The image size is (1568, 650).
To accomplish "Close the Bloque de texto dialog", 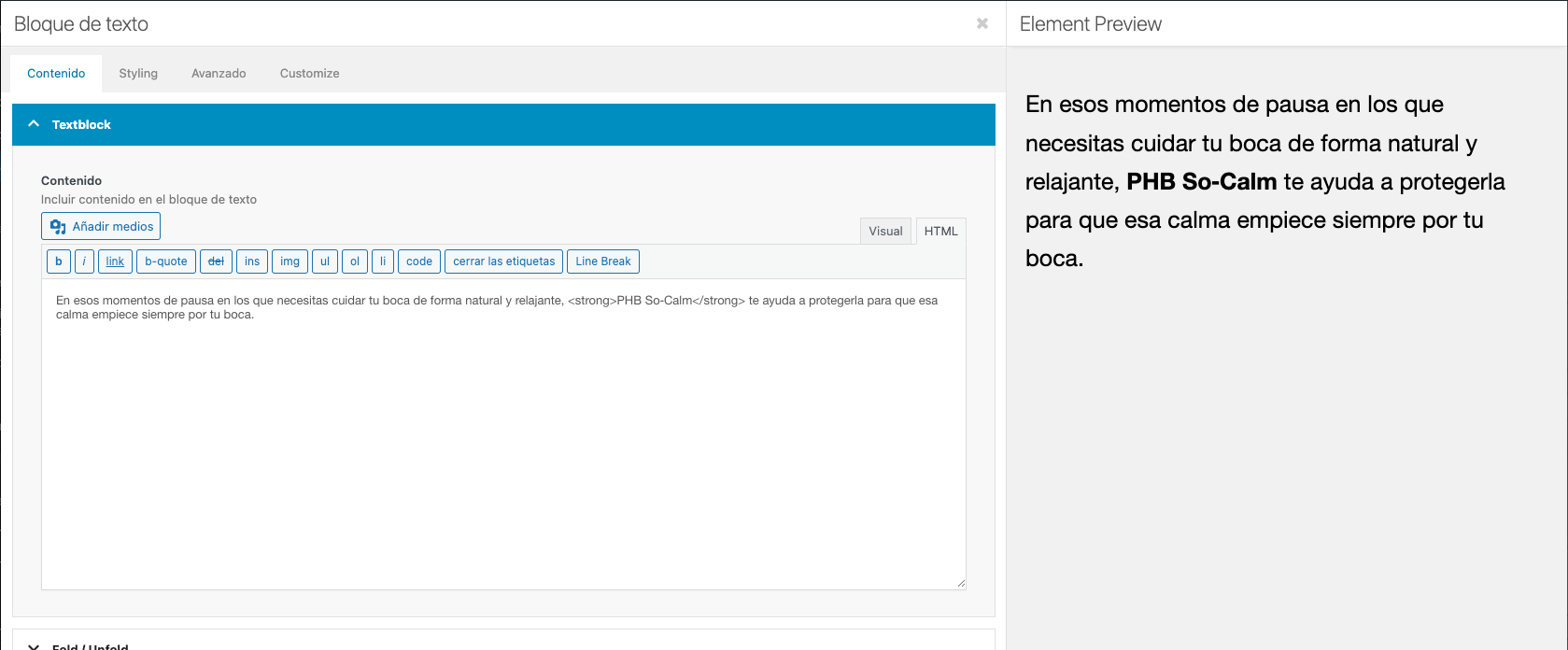I will click(x=982, y=23).
